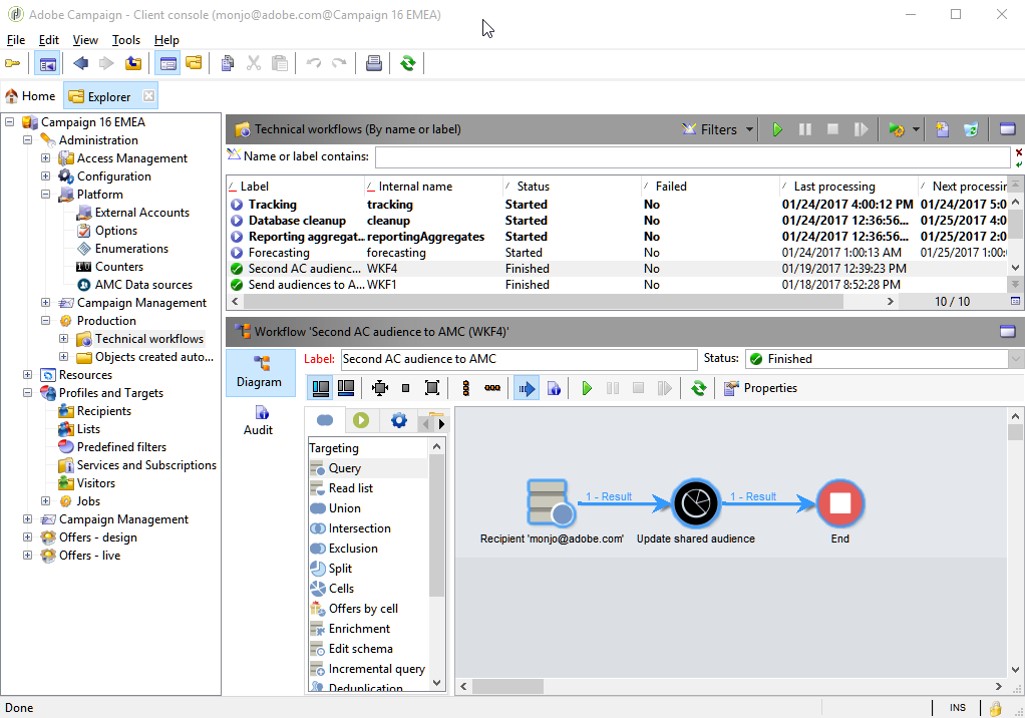Click the back navigation arrow icon

[x=81, y=63]
